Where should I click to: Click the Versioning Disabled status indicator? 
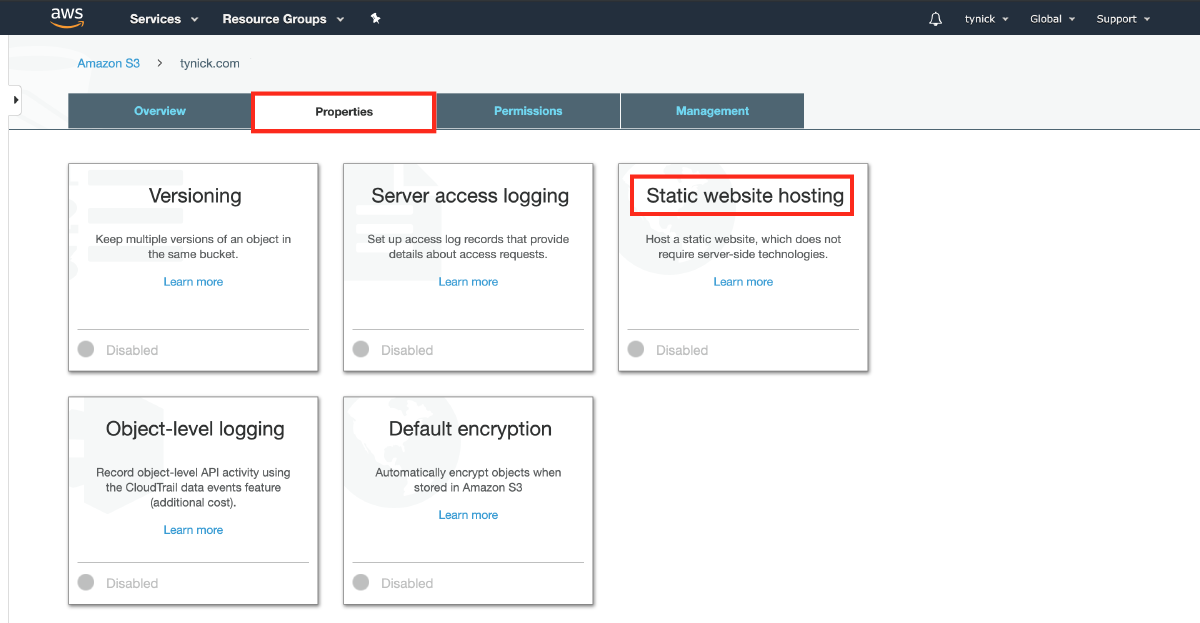pyautogui.click(x=86, y=349)
